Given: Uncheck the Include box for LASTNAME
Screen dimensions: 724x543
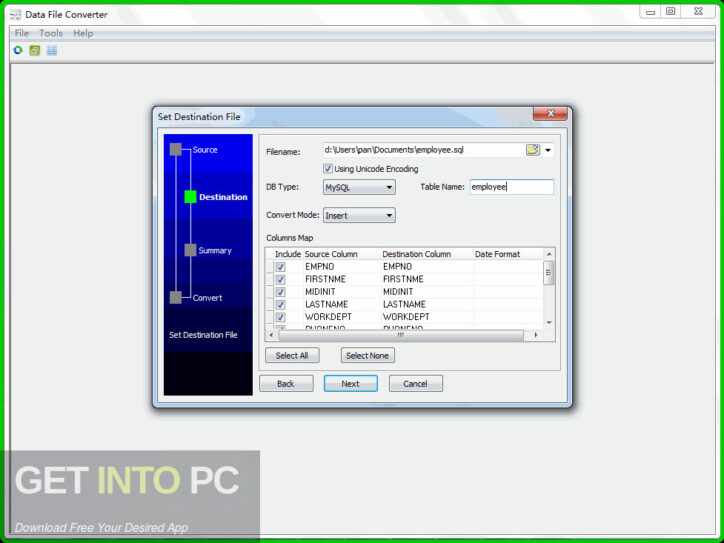Looking at the screenshot, I should tap(280, 304).
